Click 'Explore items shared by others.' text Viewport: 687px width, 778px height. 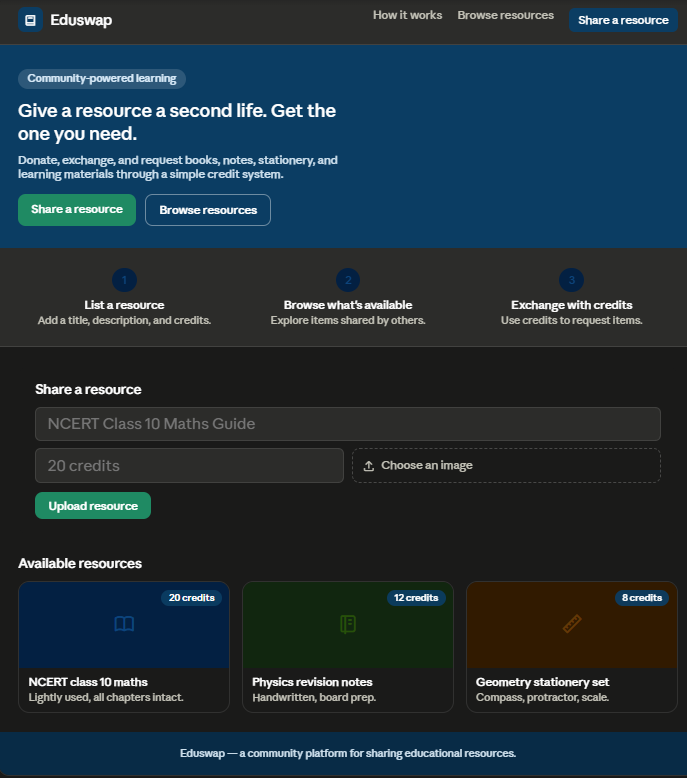pos(348,321)
